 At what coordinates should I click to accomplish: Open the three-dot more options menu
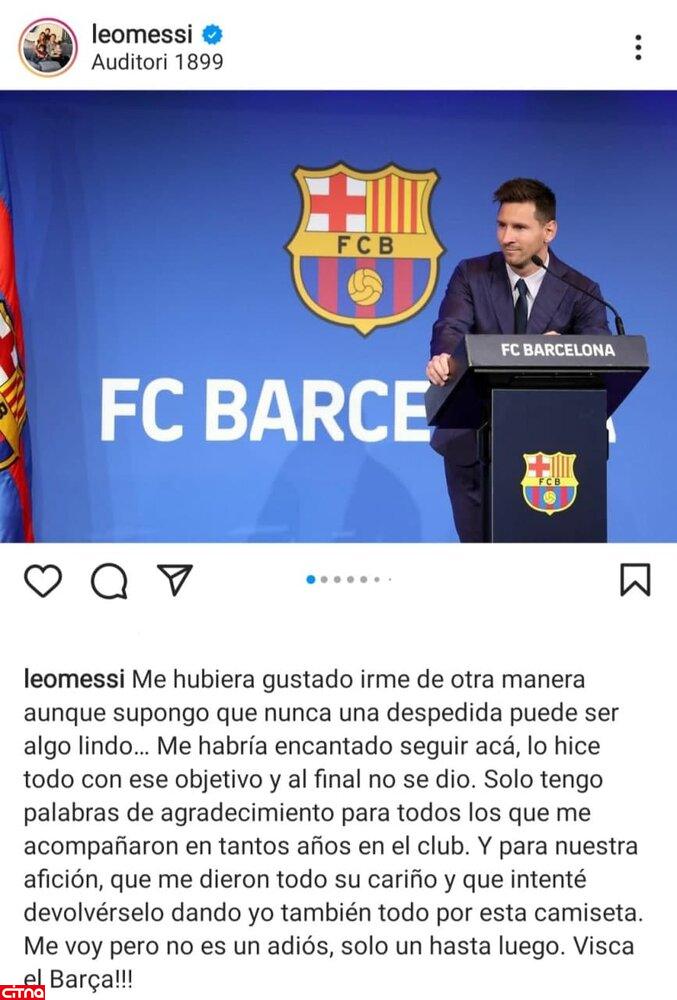click(x=638, y=47)
